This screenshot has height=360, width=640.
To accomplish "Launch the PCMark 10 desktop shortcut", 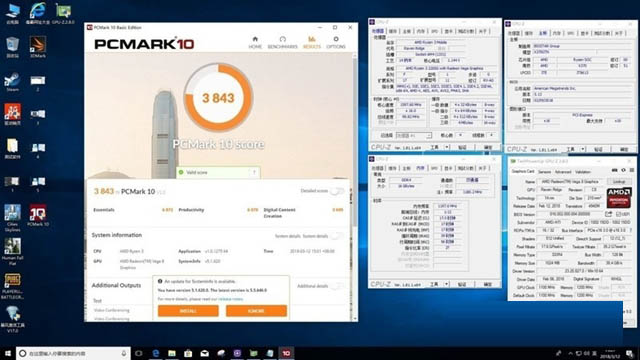I will 38,216.
